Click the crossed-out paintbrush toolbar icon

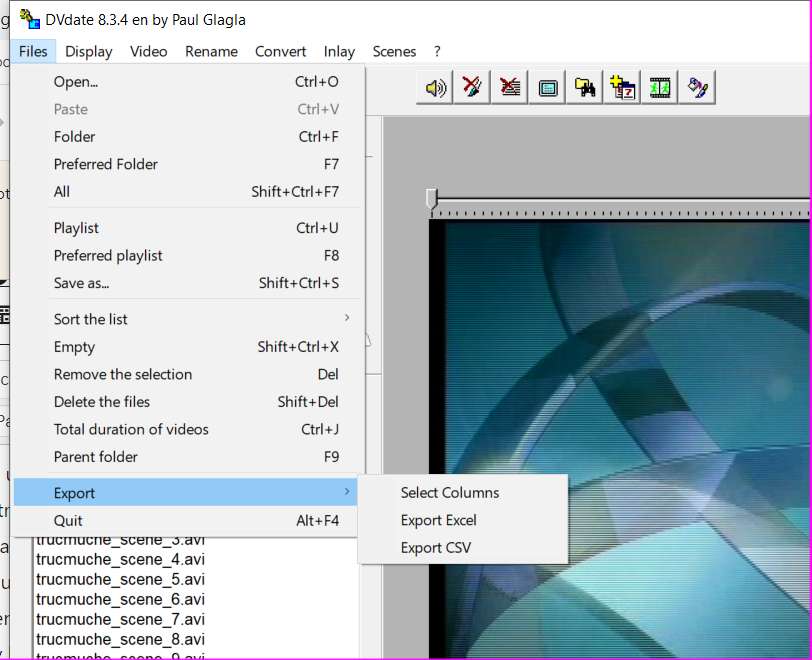(472, 88)
